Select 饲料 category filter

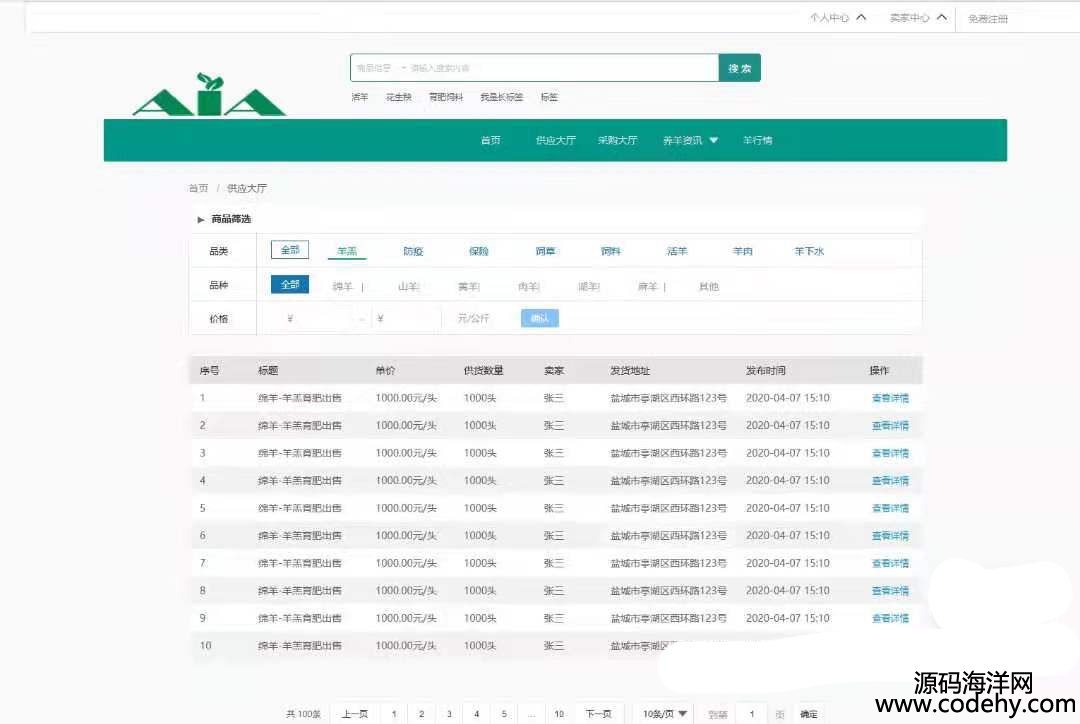611,251
